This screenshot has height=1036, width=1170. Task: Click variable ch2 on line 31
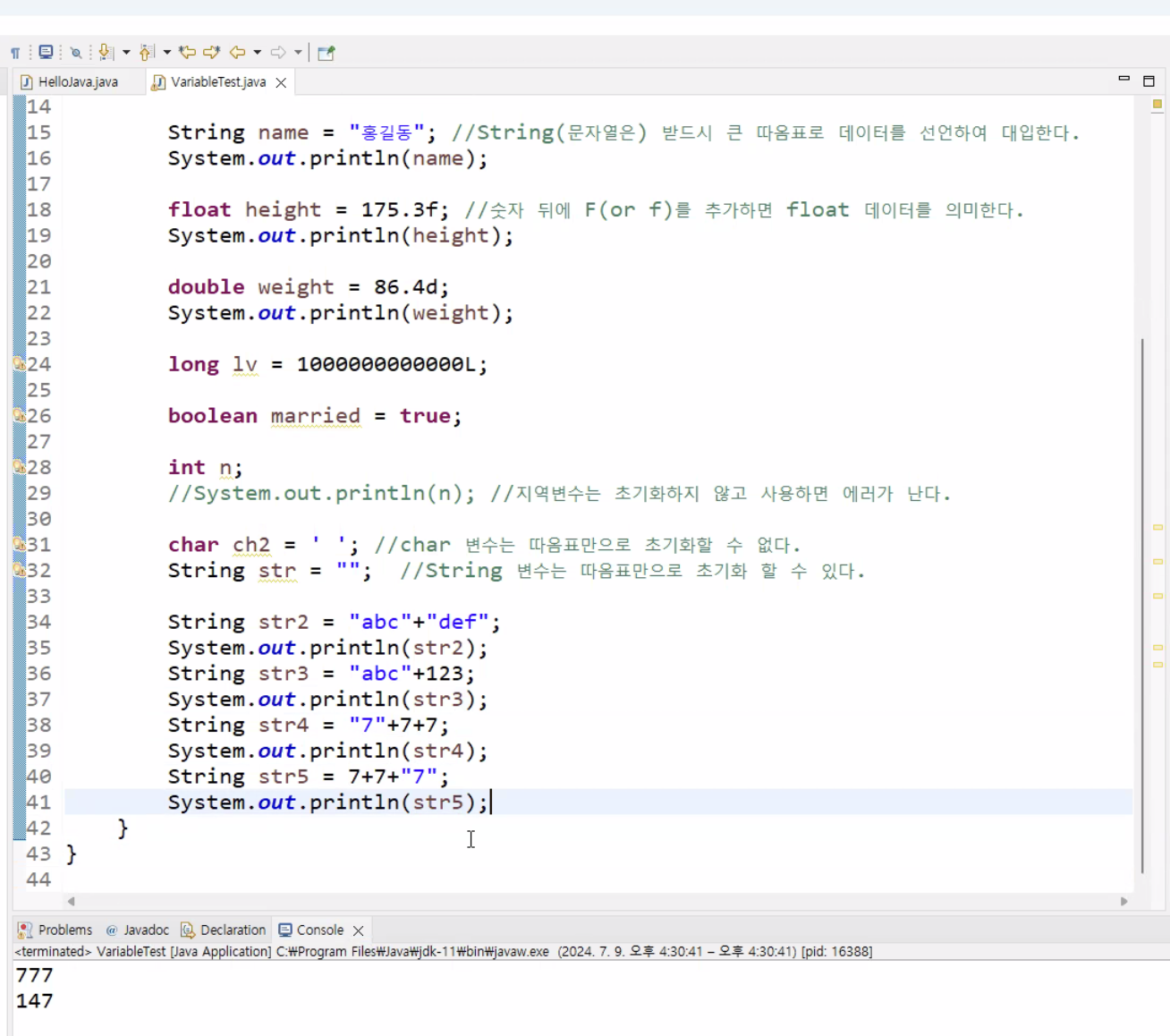pos(251,544)
